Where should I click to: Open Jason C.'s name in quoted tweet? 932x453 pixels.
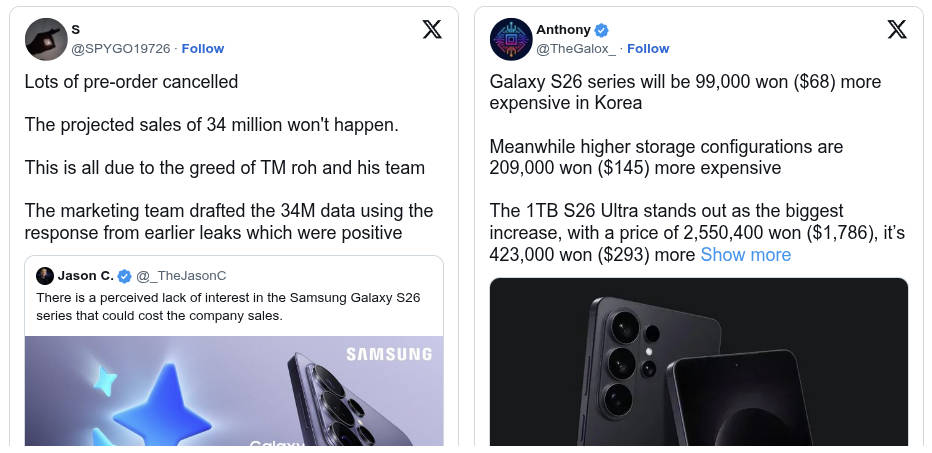point(85,275)
